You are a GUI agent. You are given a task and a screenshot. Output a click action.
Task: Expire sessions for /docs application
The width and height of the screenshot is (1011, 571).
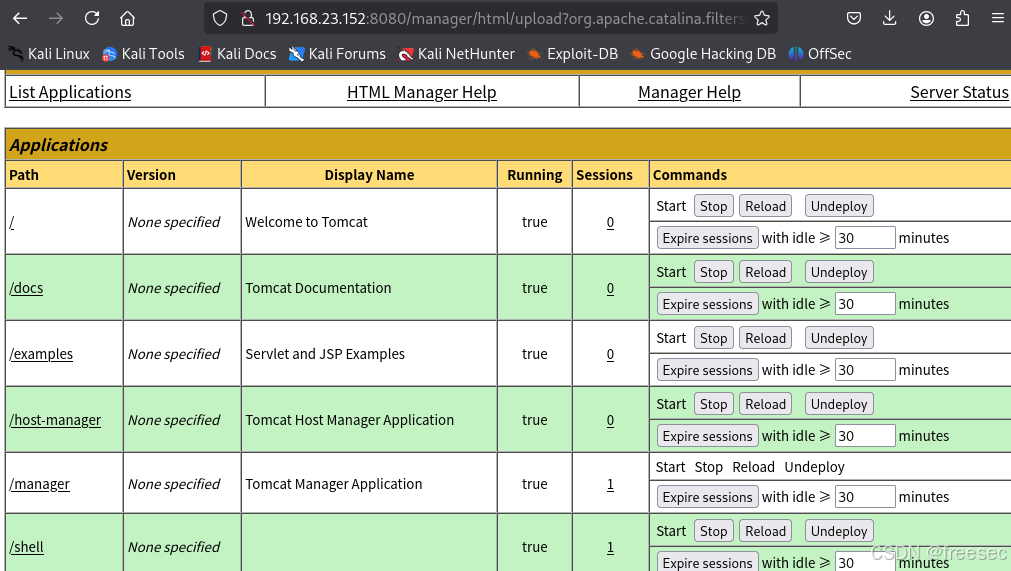pos(707,304)
